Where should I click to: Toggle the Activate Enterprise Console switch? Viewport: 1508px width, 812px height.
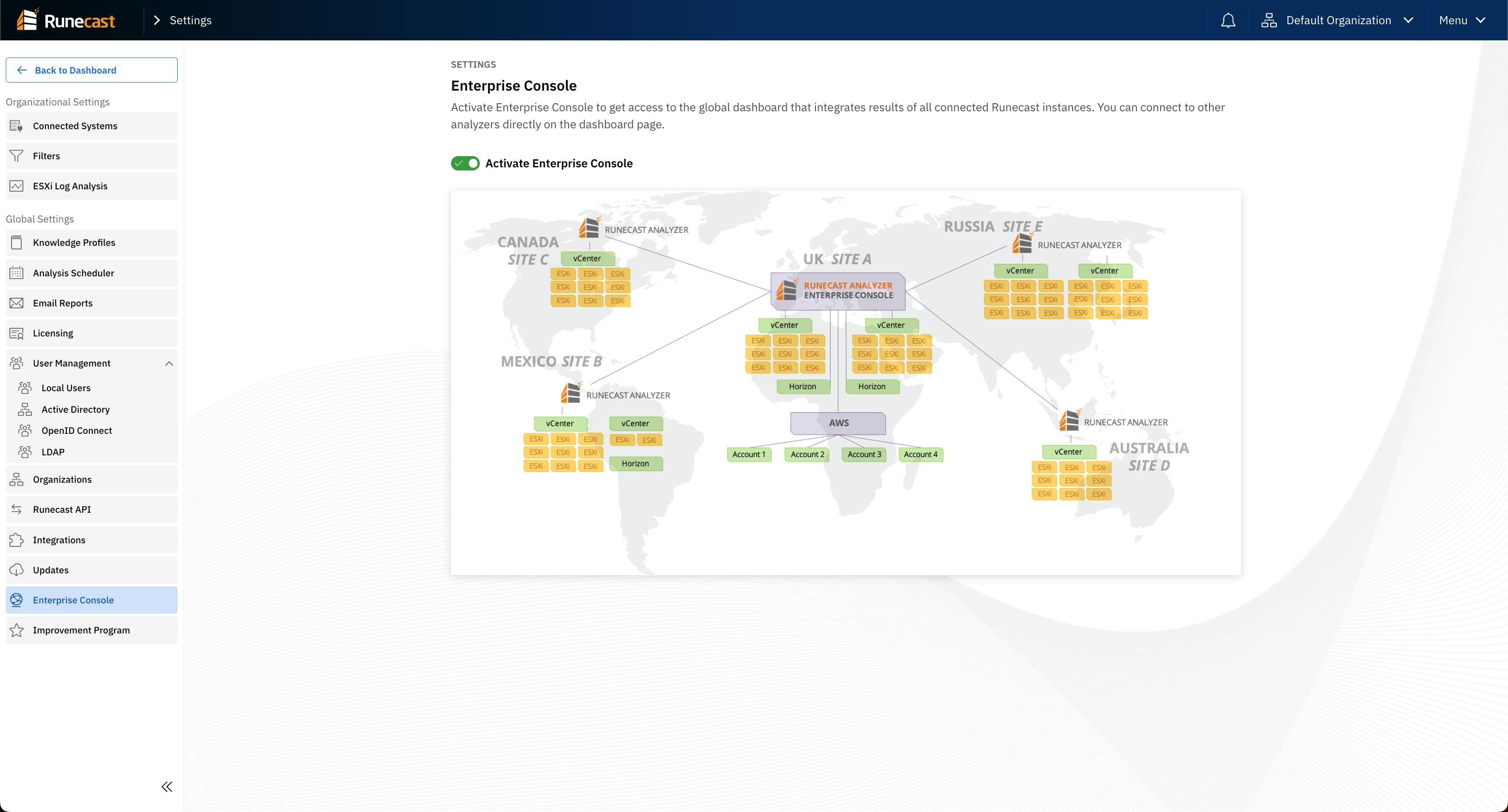click(x=465, y=163)
